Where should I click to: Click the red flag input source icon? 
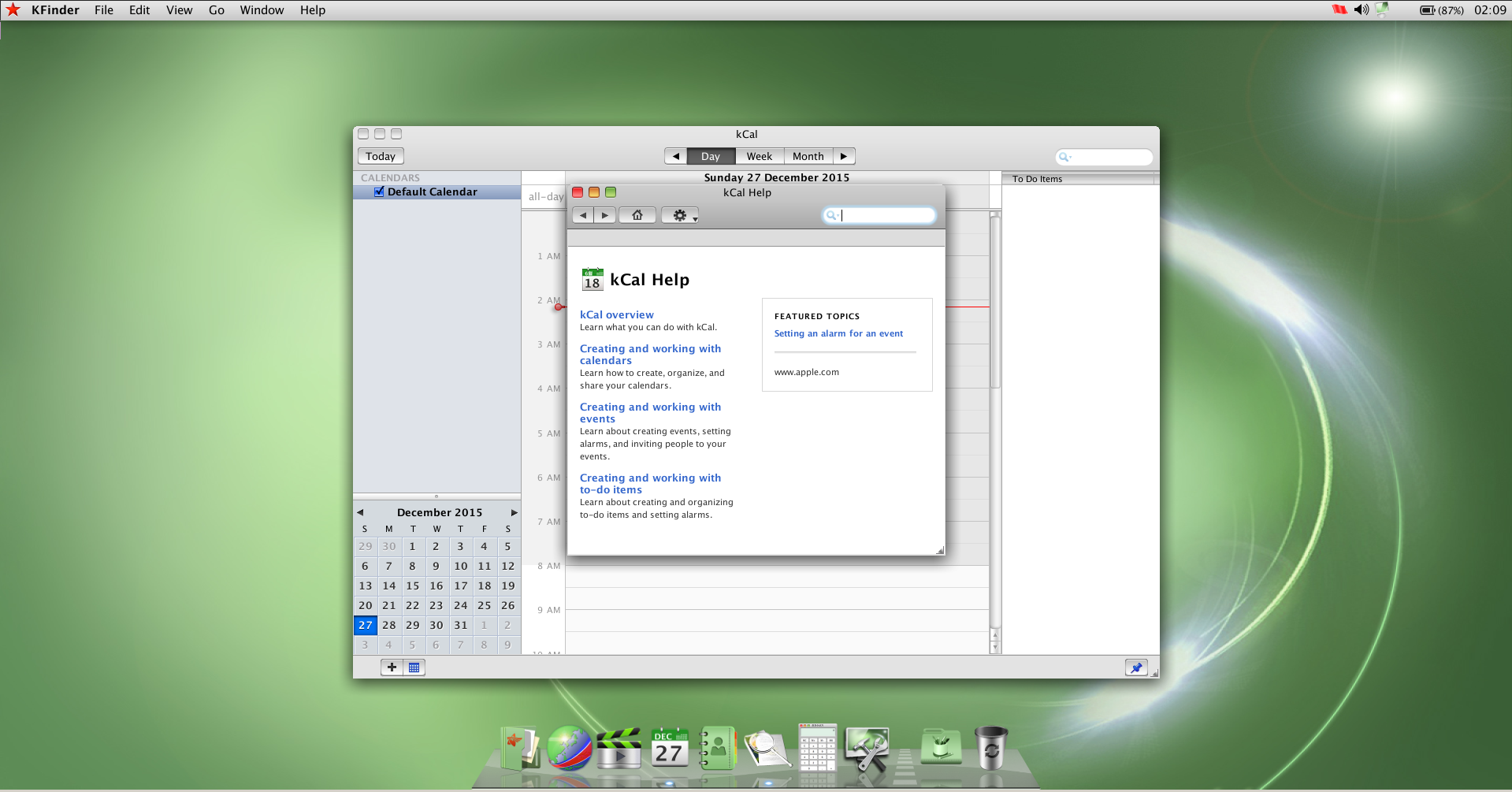pyautogui.click(x=1339, y=9)
